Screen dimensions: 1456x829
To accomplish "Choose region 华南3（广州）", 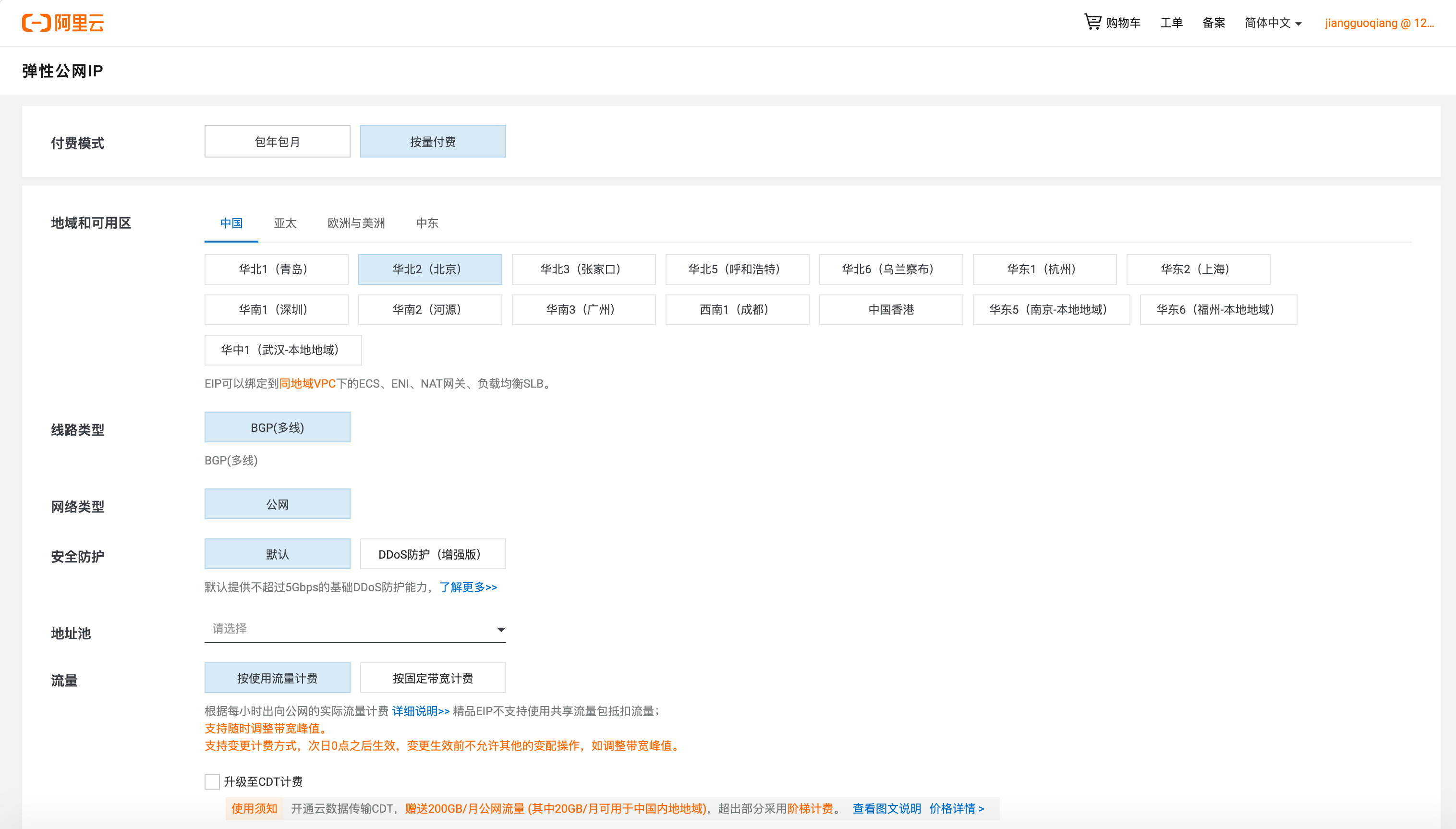I will (x=583, y=310).
